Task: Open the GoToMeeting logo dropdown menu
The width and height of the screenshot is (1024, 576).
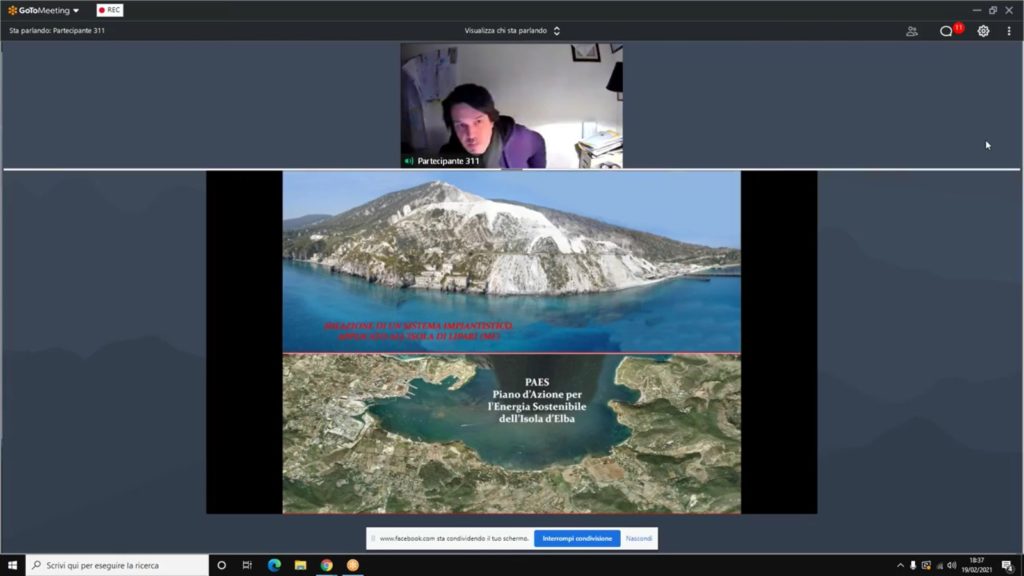Action: point(43,10)
